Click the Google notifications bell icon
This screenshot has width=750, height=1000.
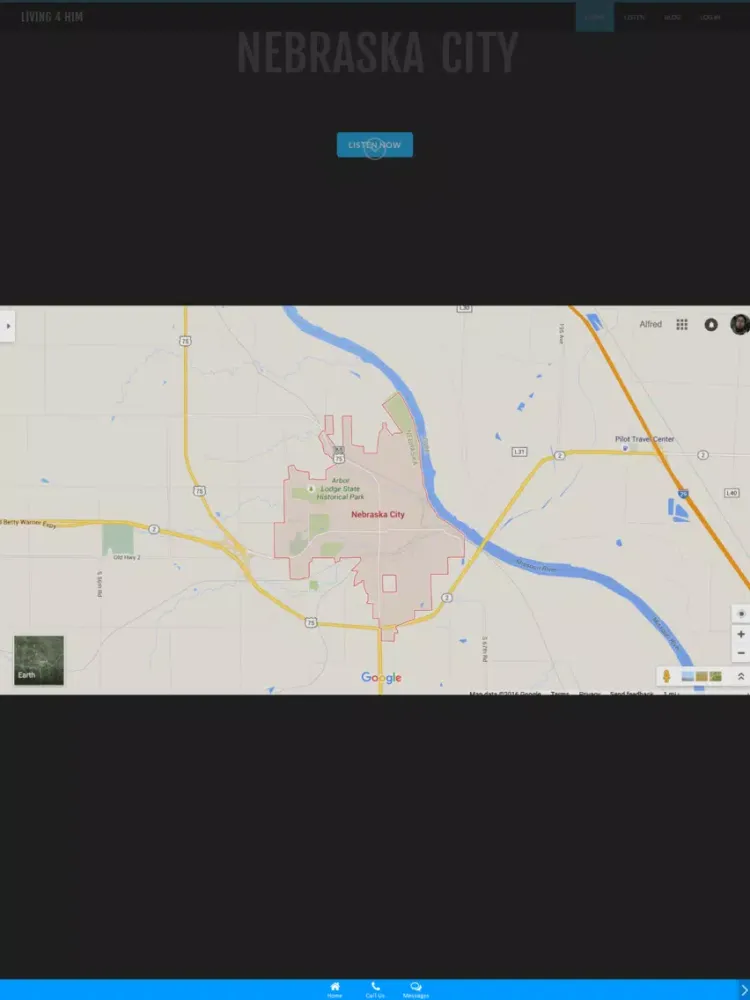tap(711, 324)
